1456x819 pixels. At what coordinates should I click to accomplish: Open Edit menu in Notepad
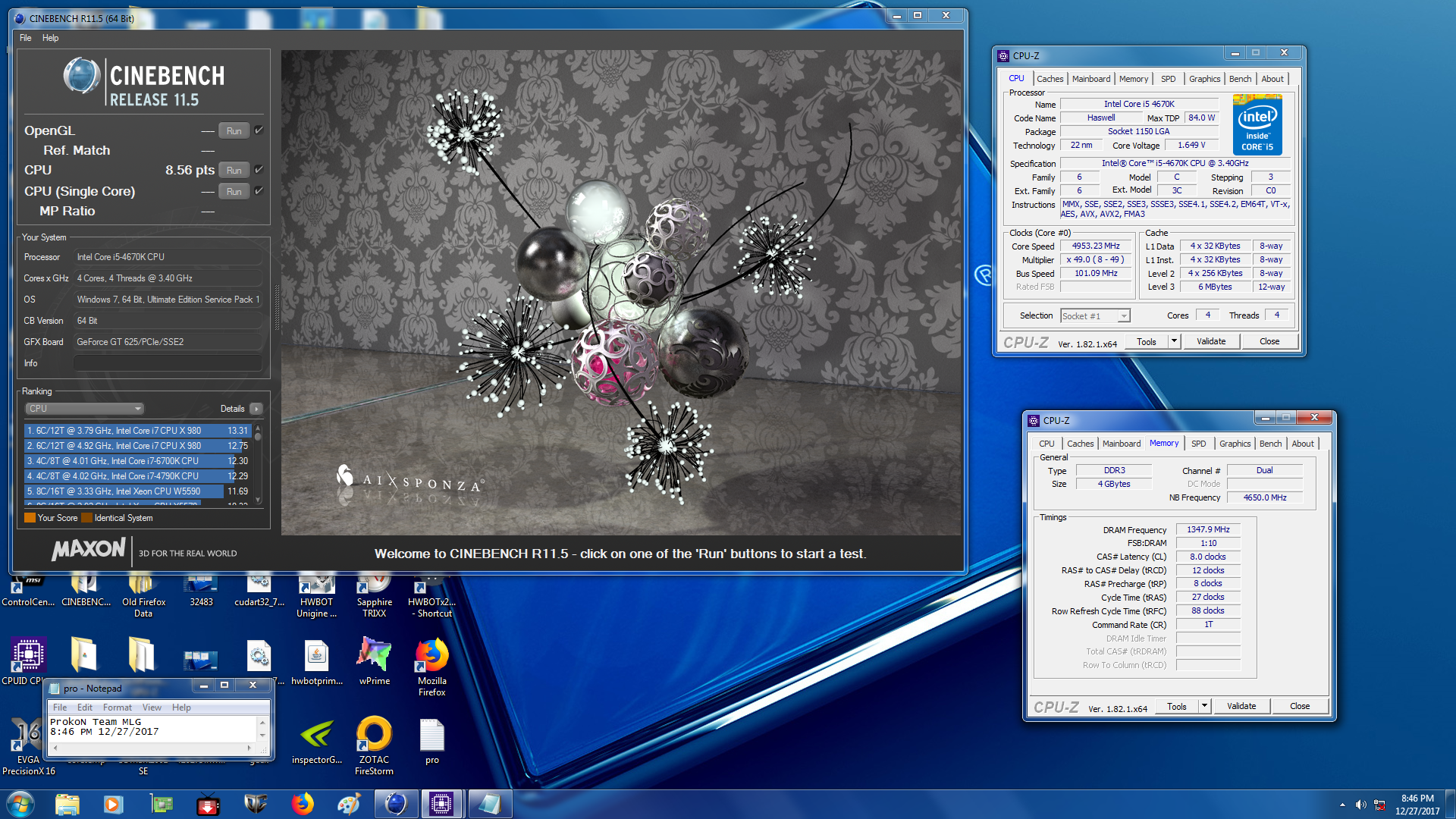[85, 708]
